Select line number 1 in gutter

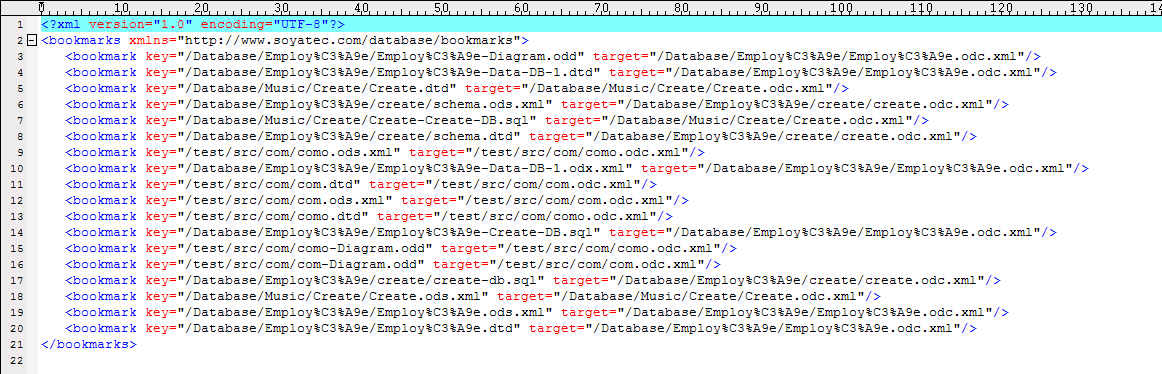point(21,24)
